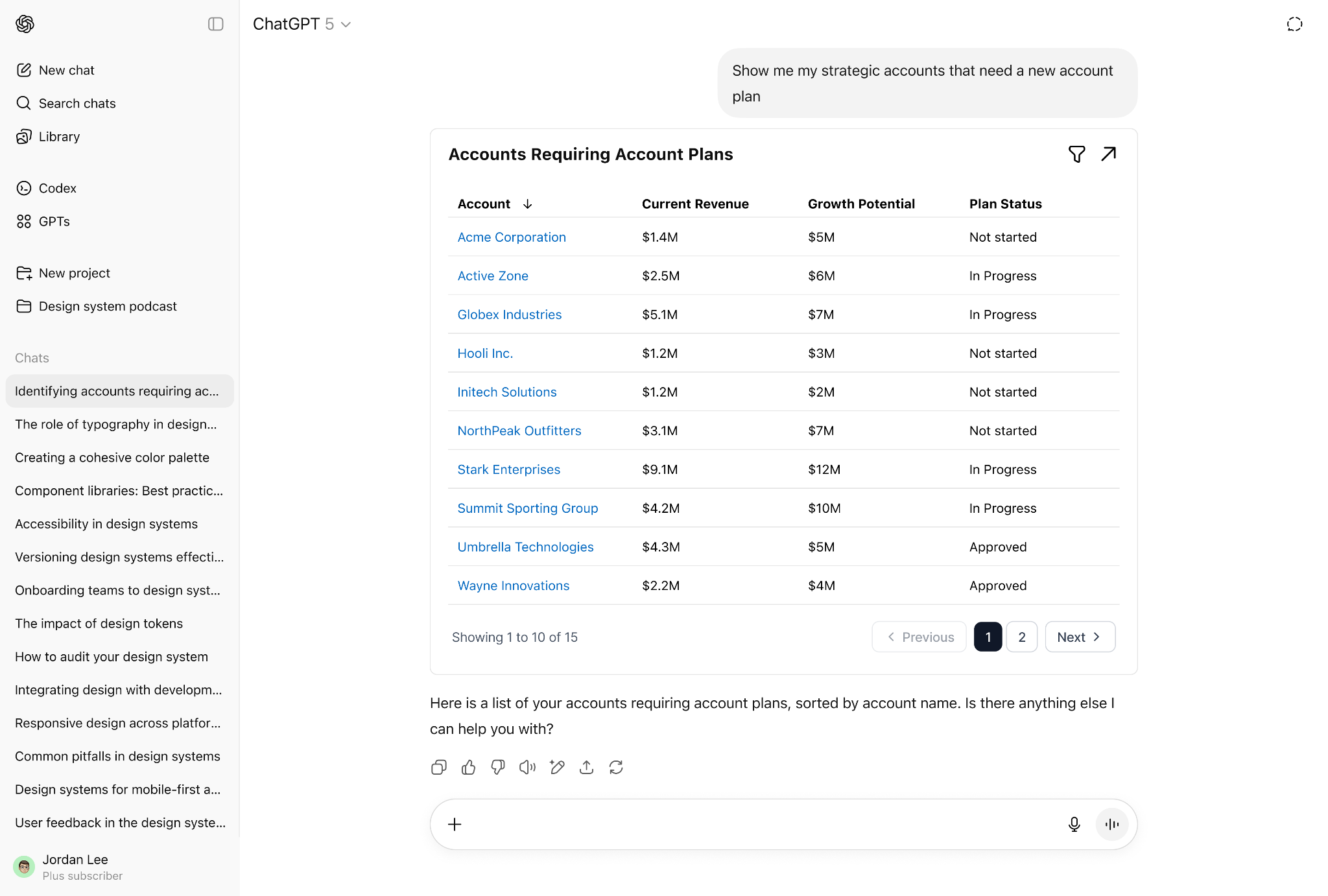Open the Wayne Innovations account link
The image size is (1328, 896).
(514, 585)
